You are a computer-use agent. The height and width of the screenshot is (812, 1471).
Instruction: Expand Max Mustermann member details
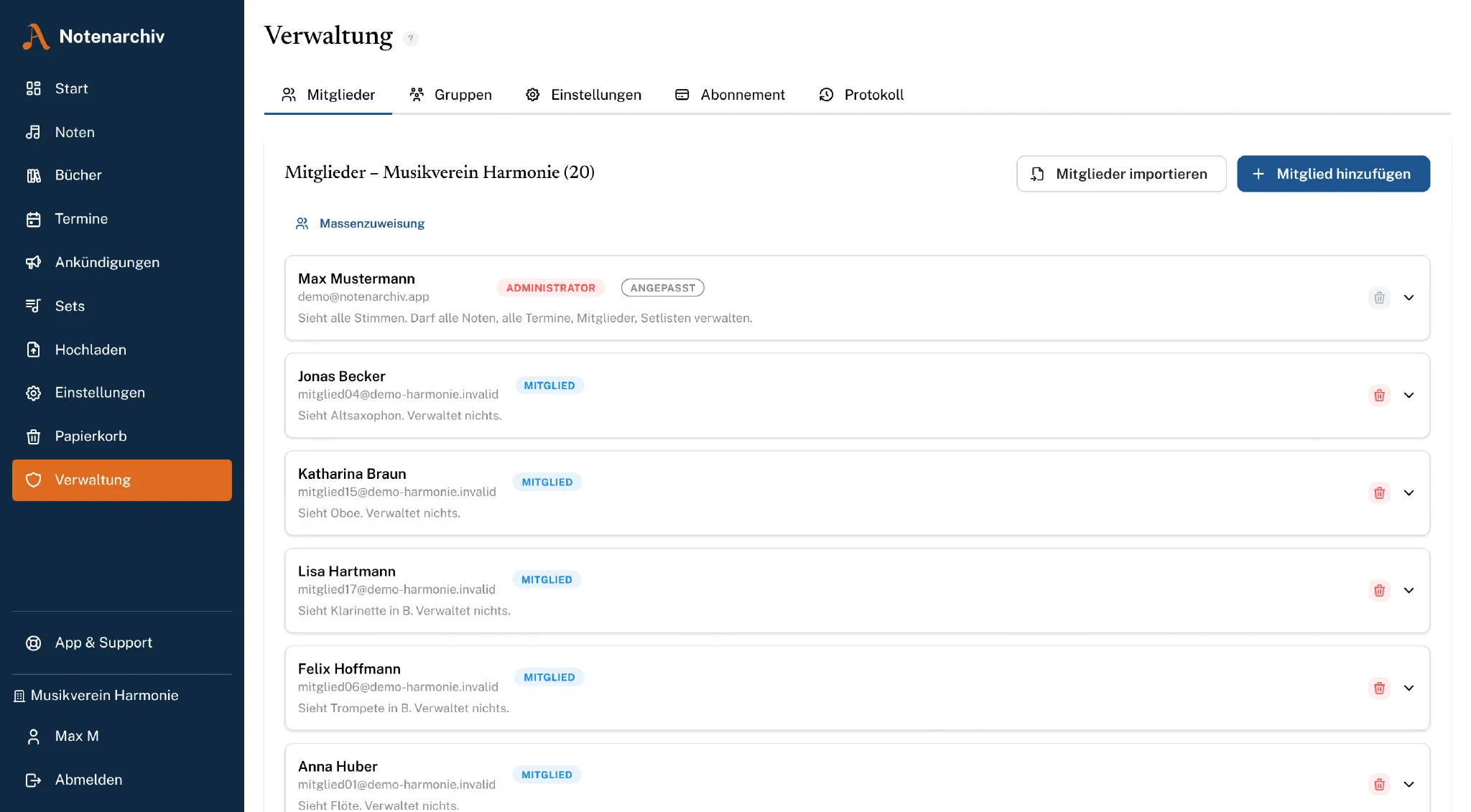(x=1409, y=297)
